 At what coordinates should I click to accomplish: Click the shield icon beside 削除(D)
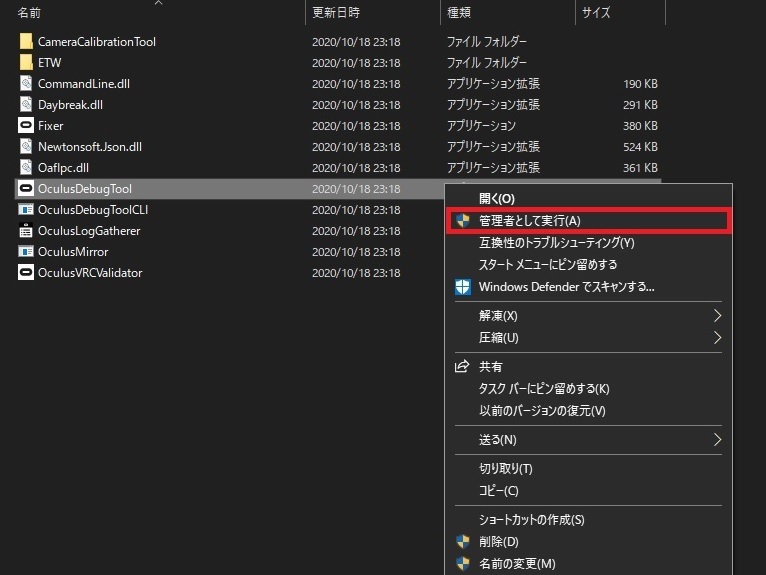coord(463,542)
